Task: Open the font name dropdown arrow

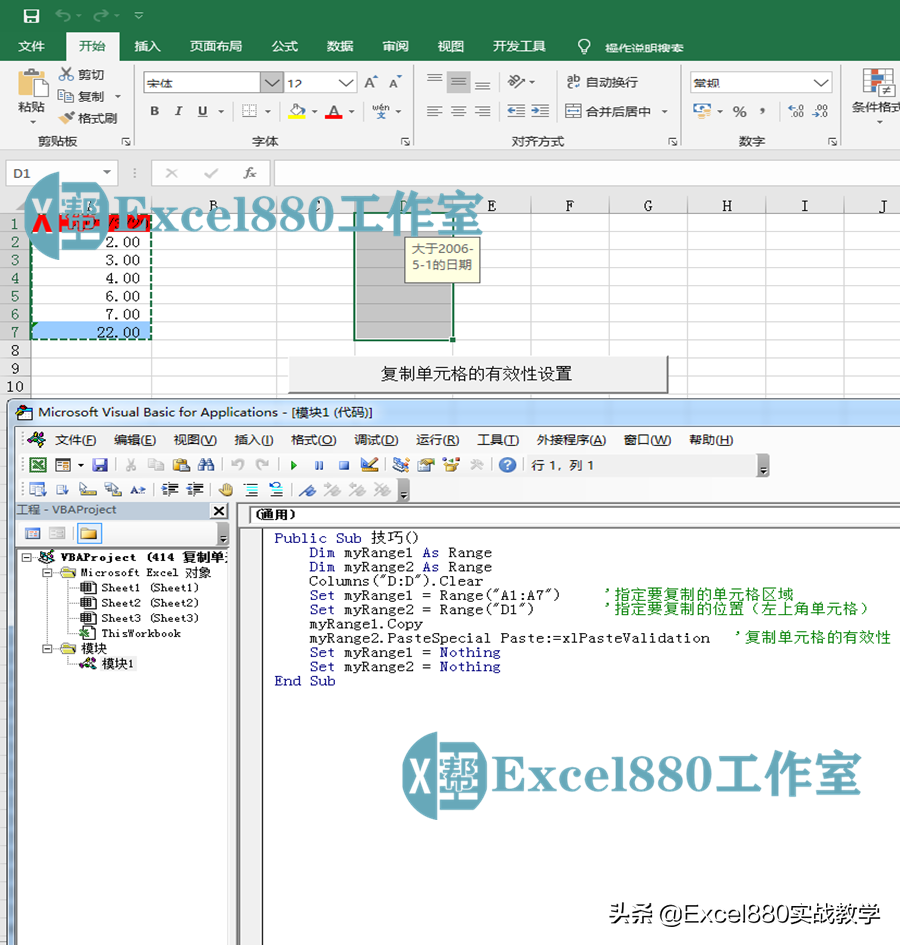Action: (x=272, y=83)
